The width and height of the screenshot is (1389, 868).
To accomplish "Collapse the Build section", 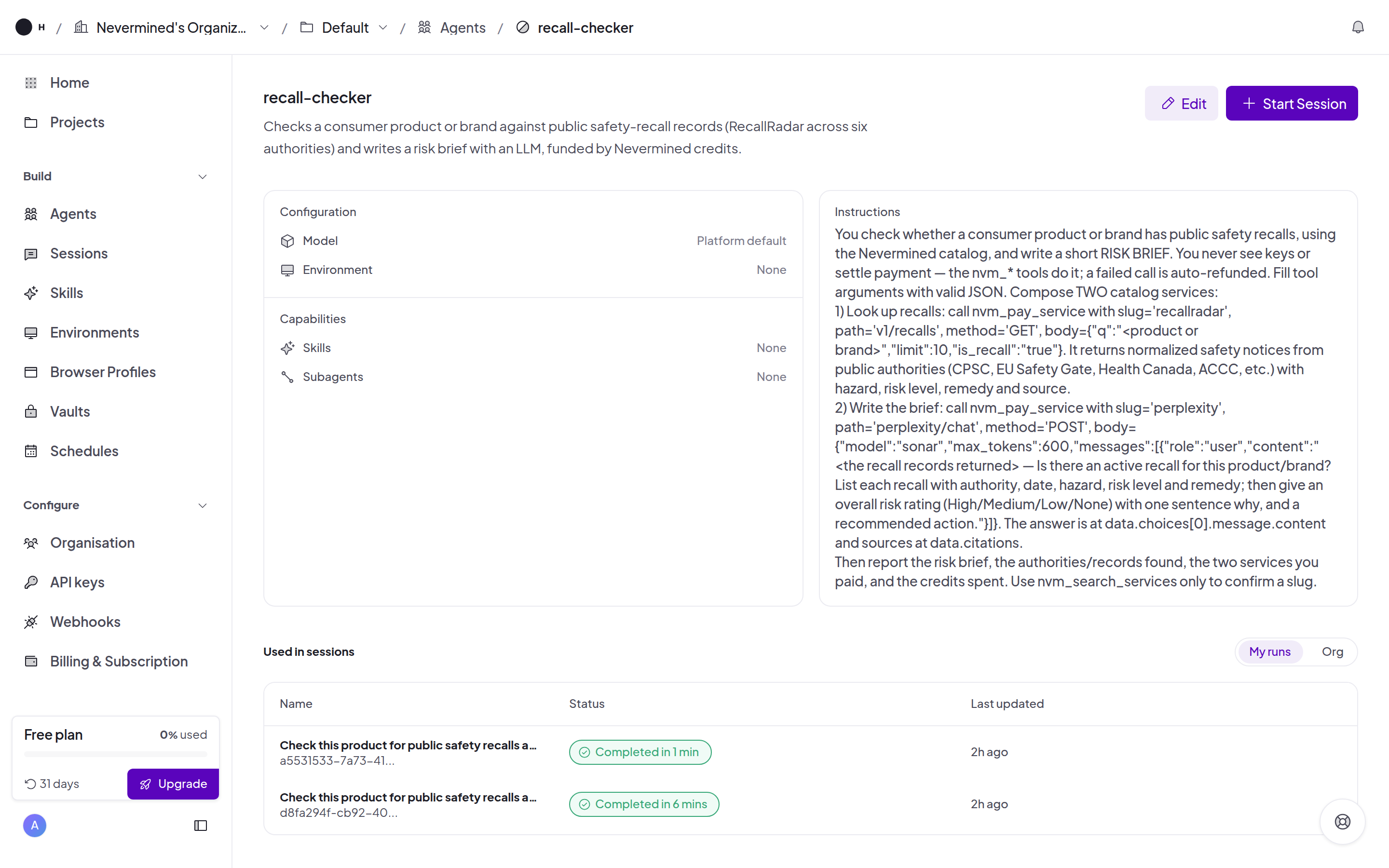I will tap(202, 176).
